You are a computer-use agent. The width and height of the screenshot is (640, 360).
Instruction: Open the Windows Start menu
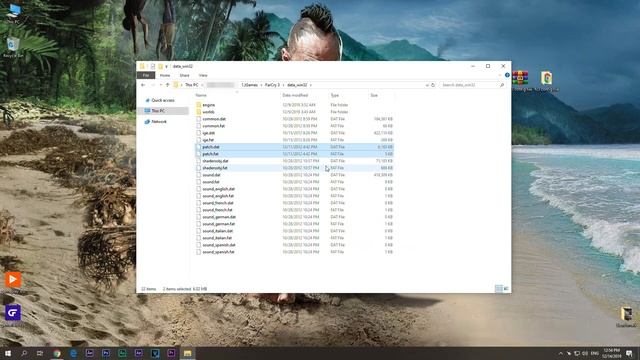(8, 353)
